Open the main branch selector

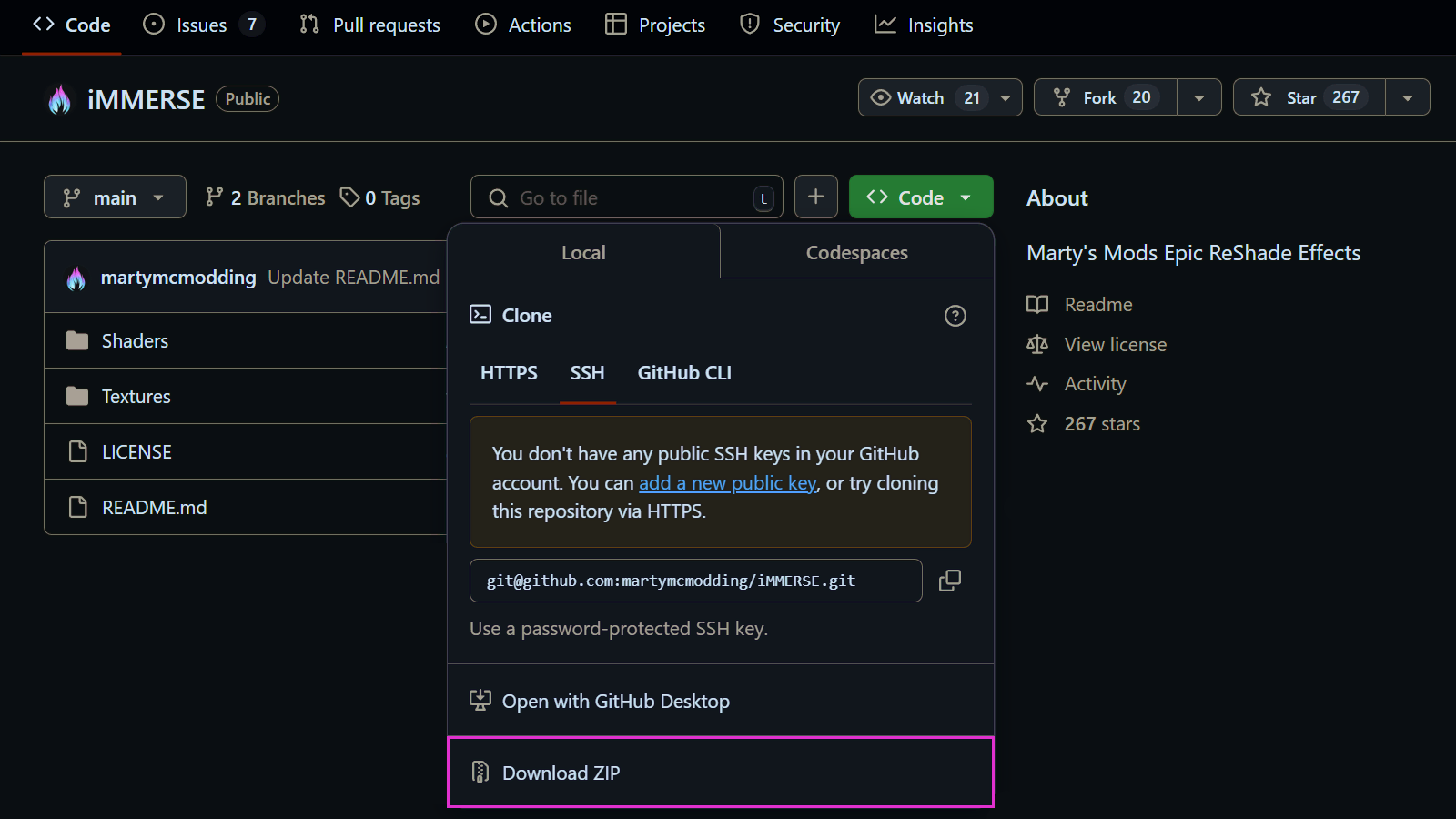click(x=115, y=197)
